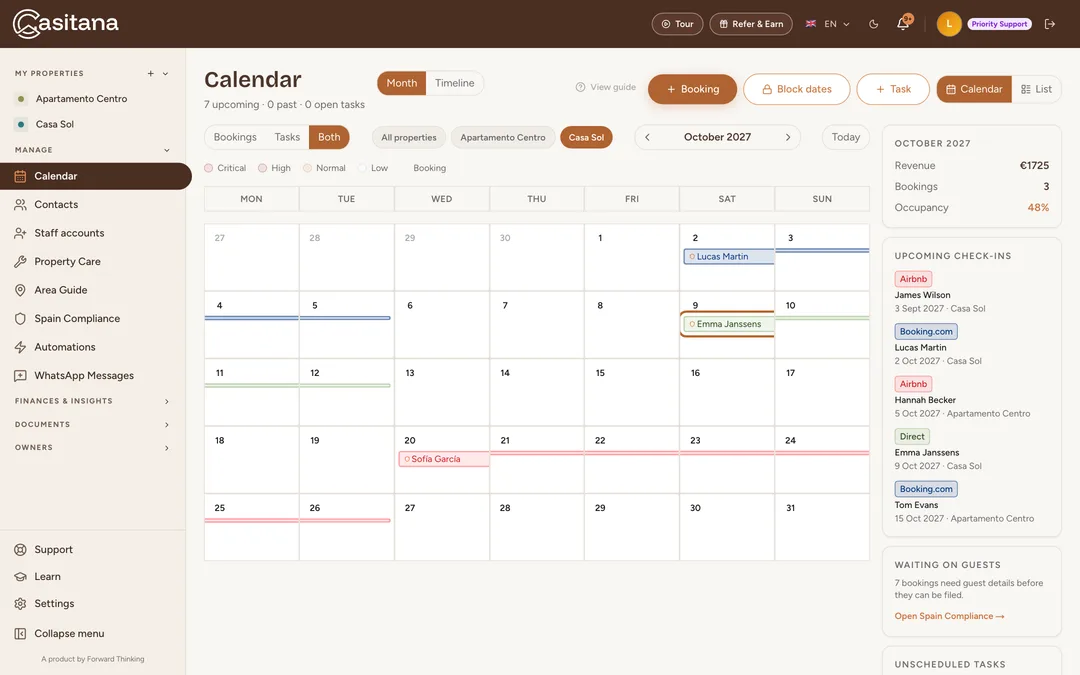
Task: Open Staff accounts
Action: click(x=96, y=233)
